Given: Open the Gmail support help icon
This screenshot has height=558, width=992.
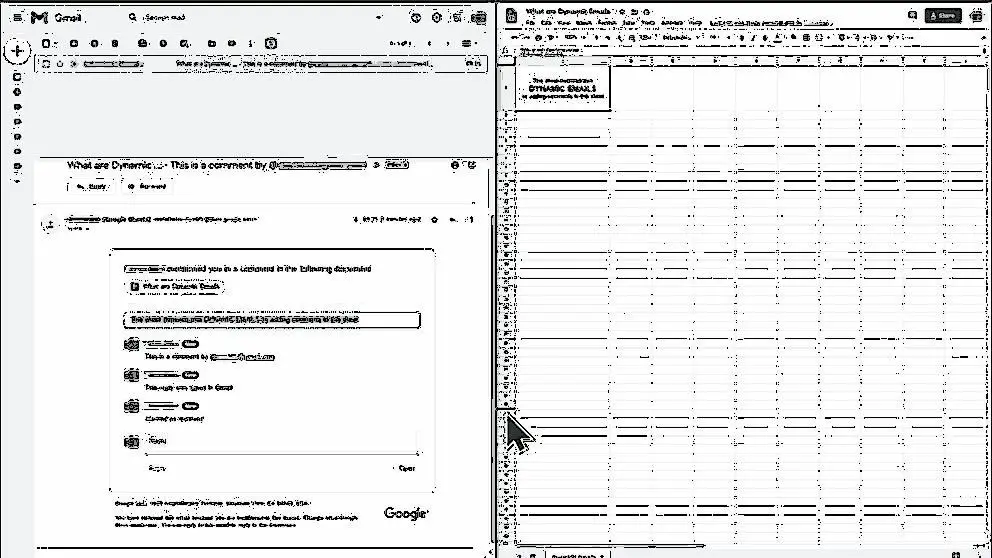Looking at the screenshot, I should click(413, 18).
